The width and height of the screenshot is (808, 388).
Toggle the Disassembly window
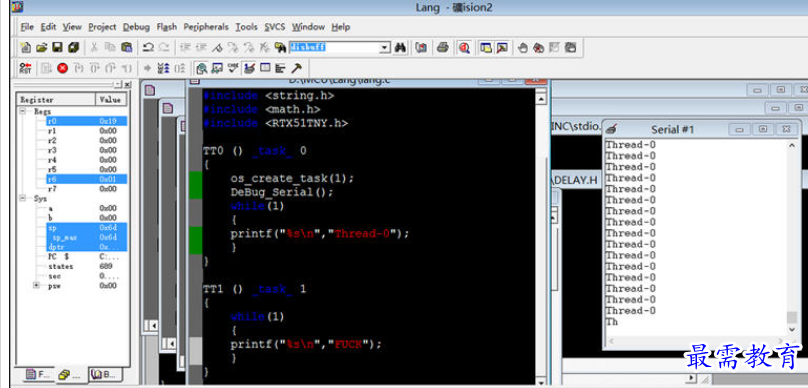201,68
